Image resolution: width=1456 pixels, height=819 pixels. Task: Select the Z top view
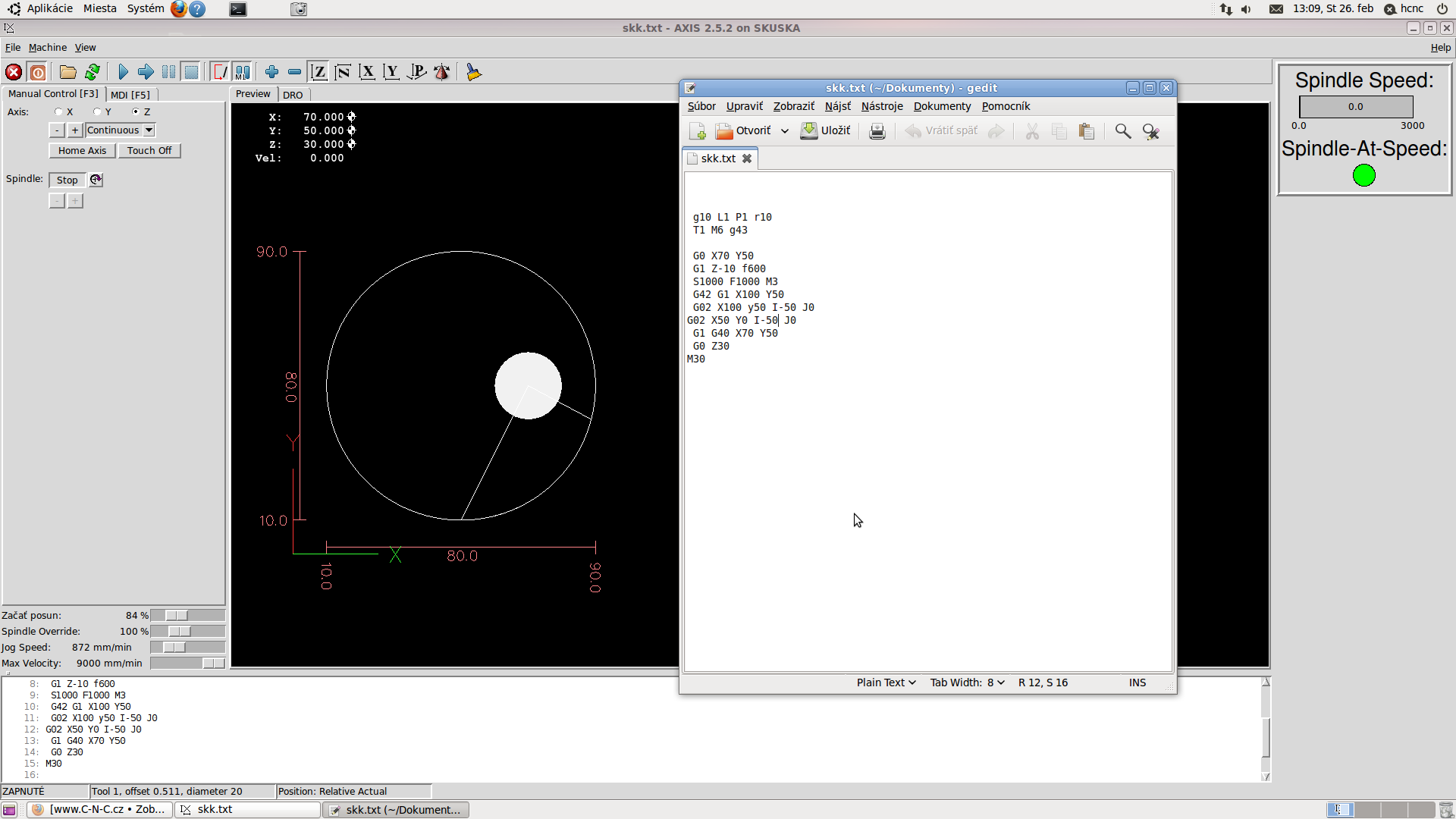click(x=319, y=72)
